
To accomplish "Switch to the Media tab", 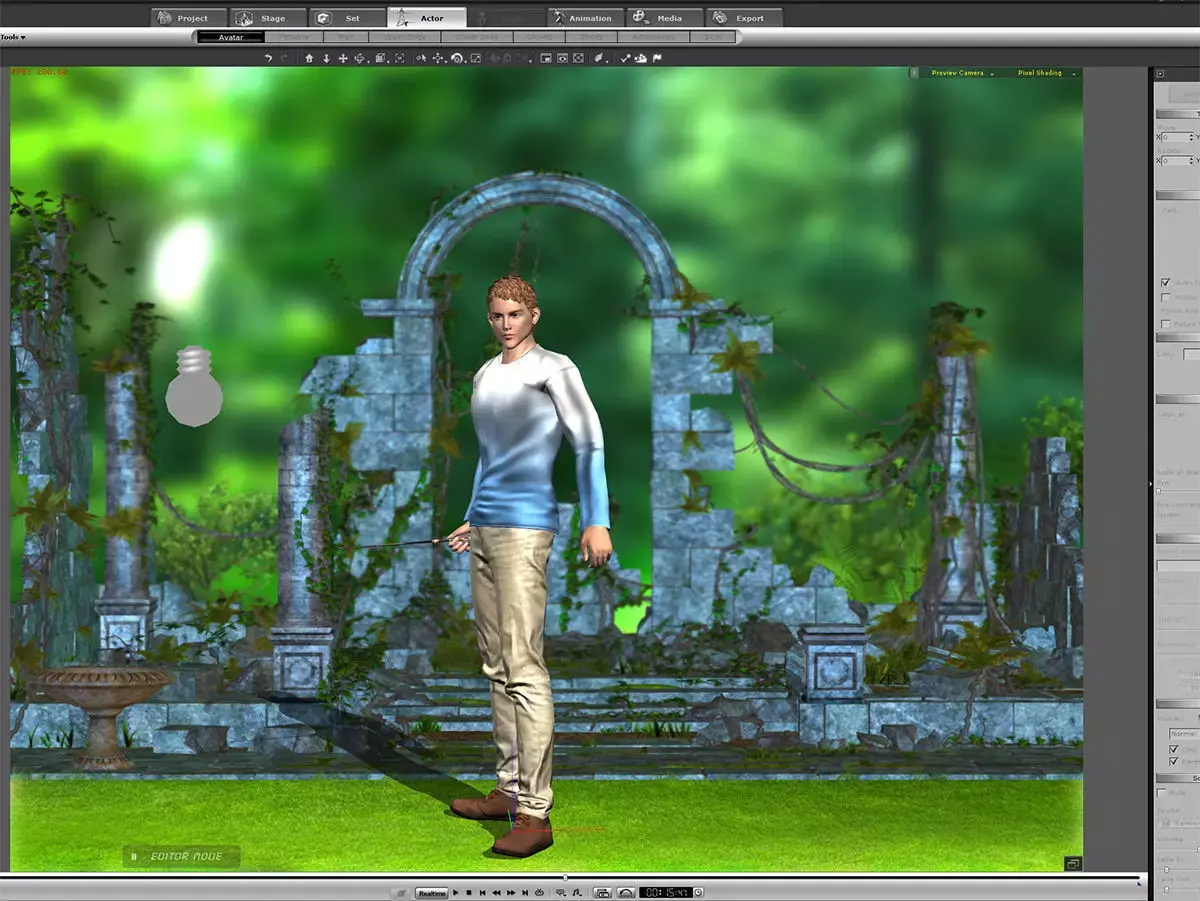I will tap(664, 18).
